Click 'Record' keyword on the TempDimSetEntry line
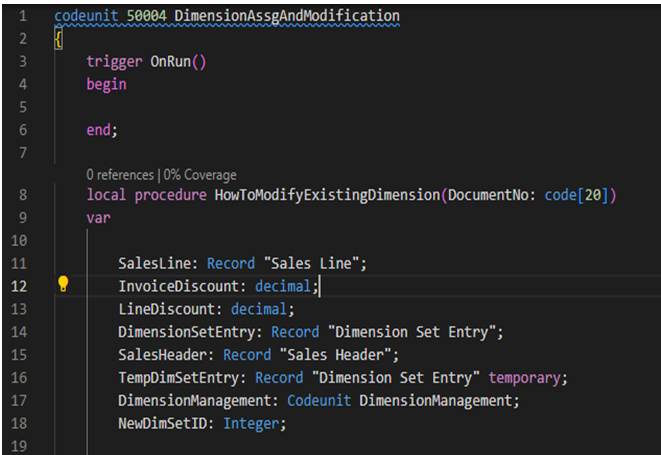This screenshot has width=661, height=455. click(279, 378)
